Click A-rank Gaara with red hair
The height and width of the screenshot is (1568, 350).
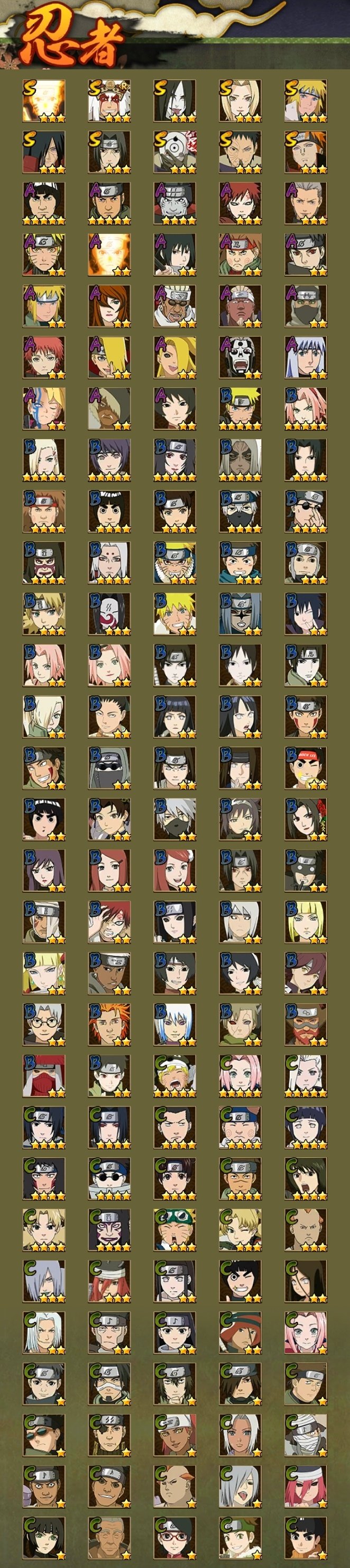(x=240, y=203)
